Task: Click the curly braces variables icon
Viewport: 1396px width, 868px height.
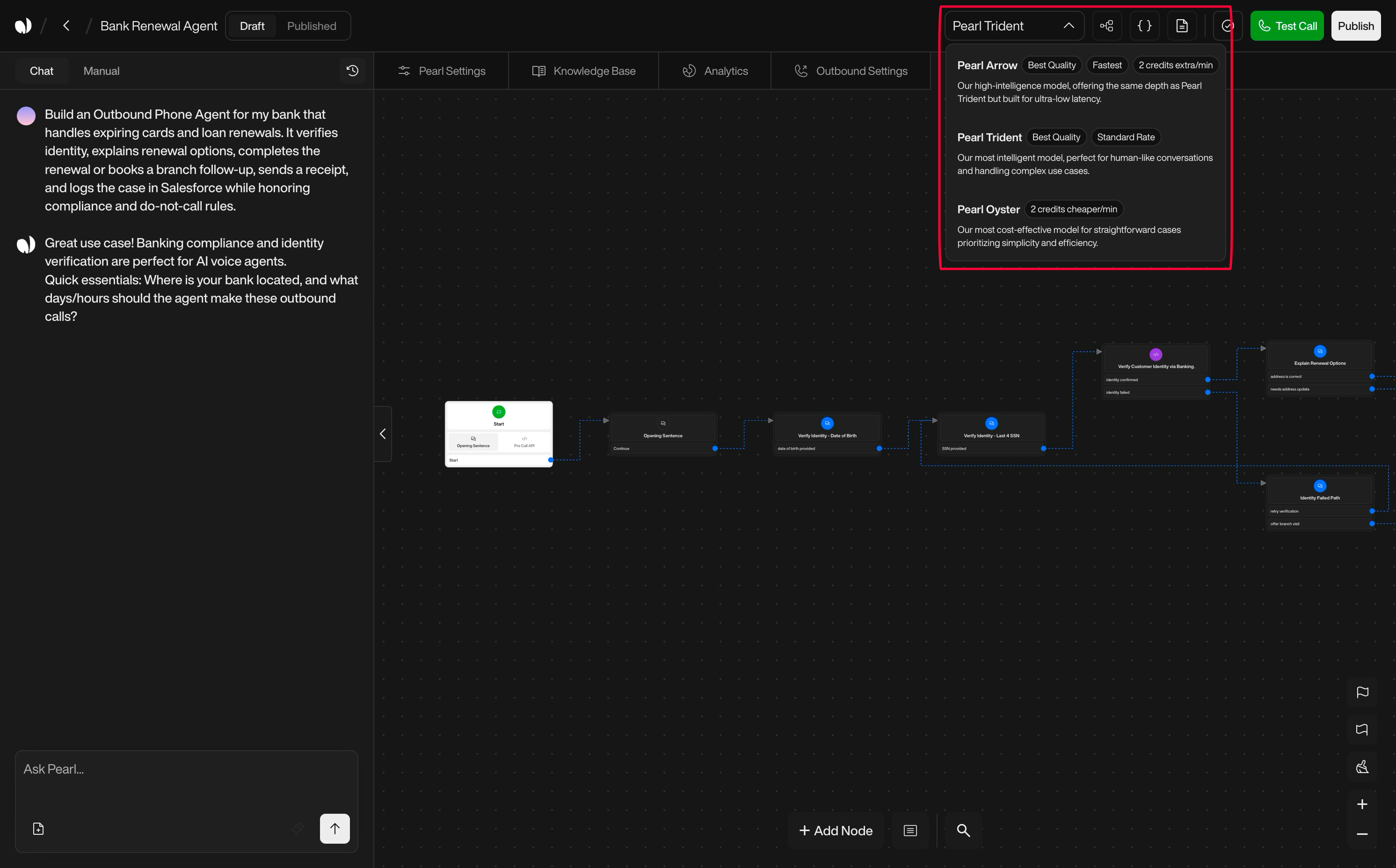Action: [x=1144, y=25]
